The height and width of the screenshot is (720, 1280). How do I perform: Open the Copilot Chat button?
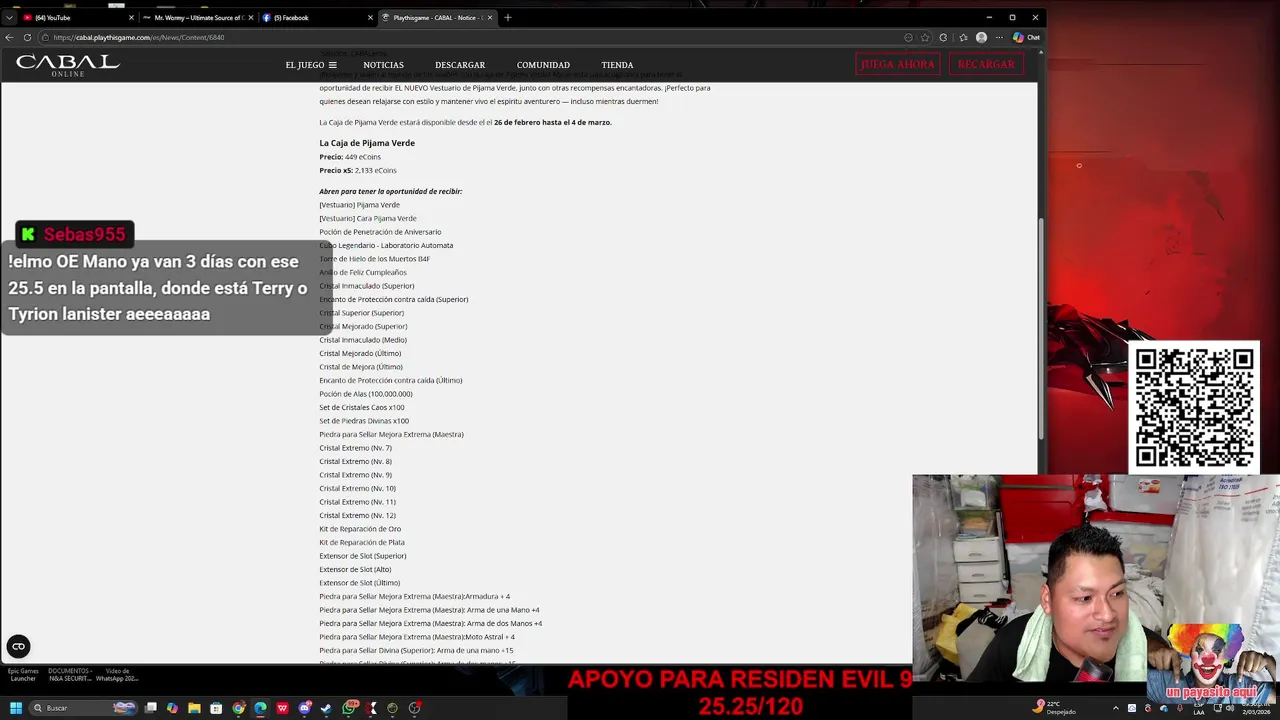point(1026,37)
